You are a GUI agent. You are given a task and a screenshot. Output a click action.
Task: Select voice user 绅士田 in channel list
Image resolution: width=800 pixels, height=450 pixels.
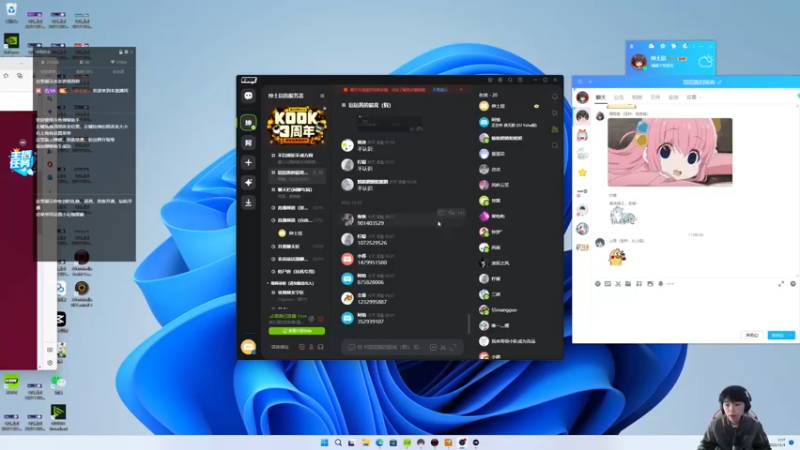click(291, 233)
